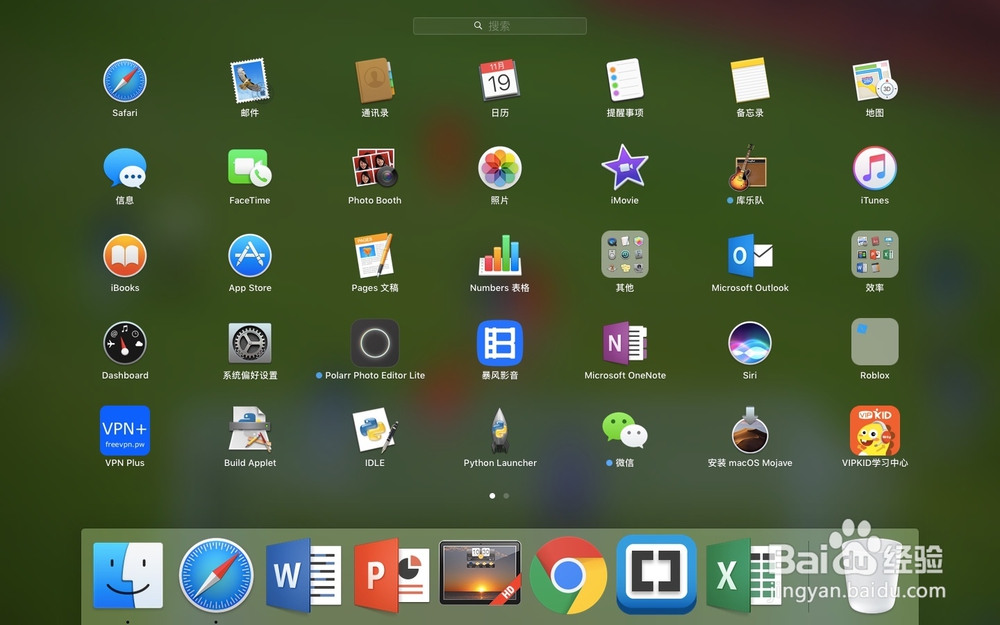Launch Photo Booth

(374, 168)
